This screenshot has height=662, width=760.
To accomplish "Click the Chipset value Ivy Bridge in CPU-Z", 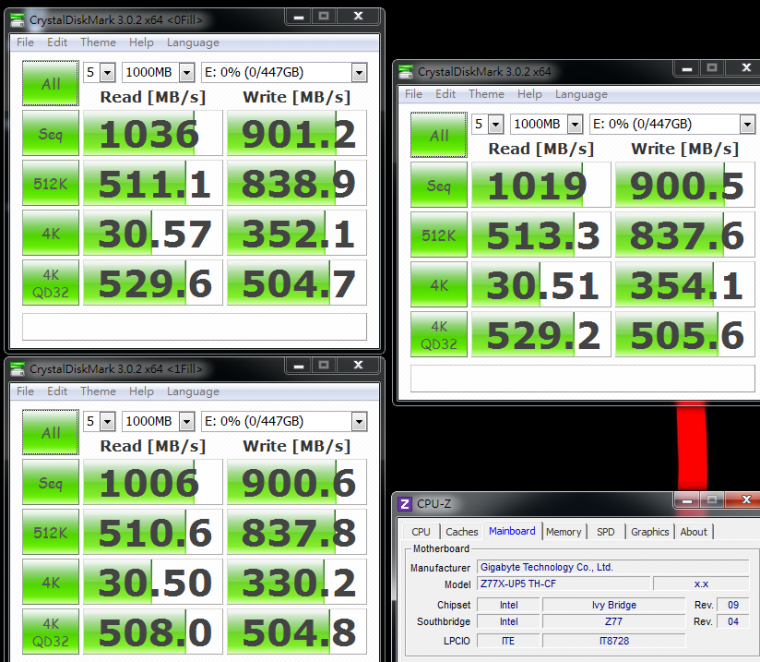I will (614, 605).
